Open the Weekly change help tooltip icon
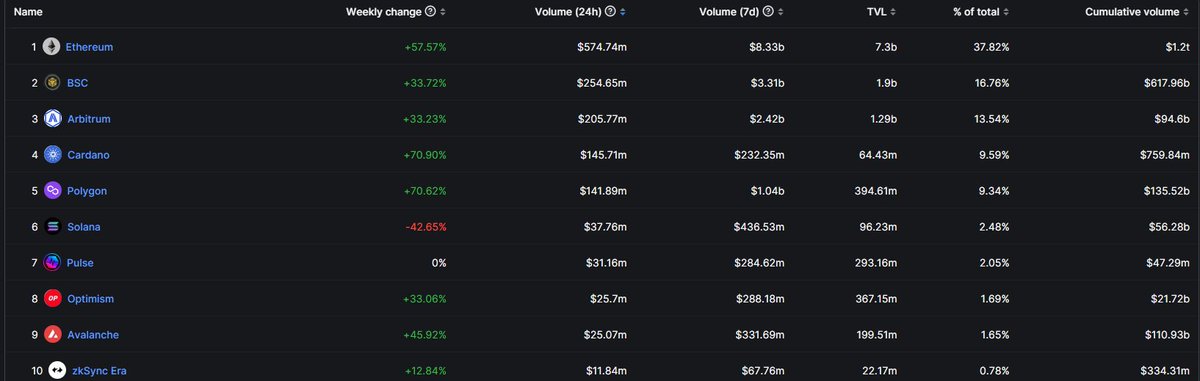Viewport: 1200px width, 381px height. (x=430, y=12)
